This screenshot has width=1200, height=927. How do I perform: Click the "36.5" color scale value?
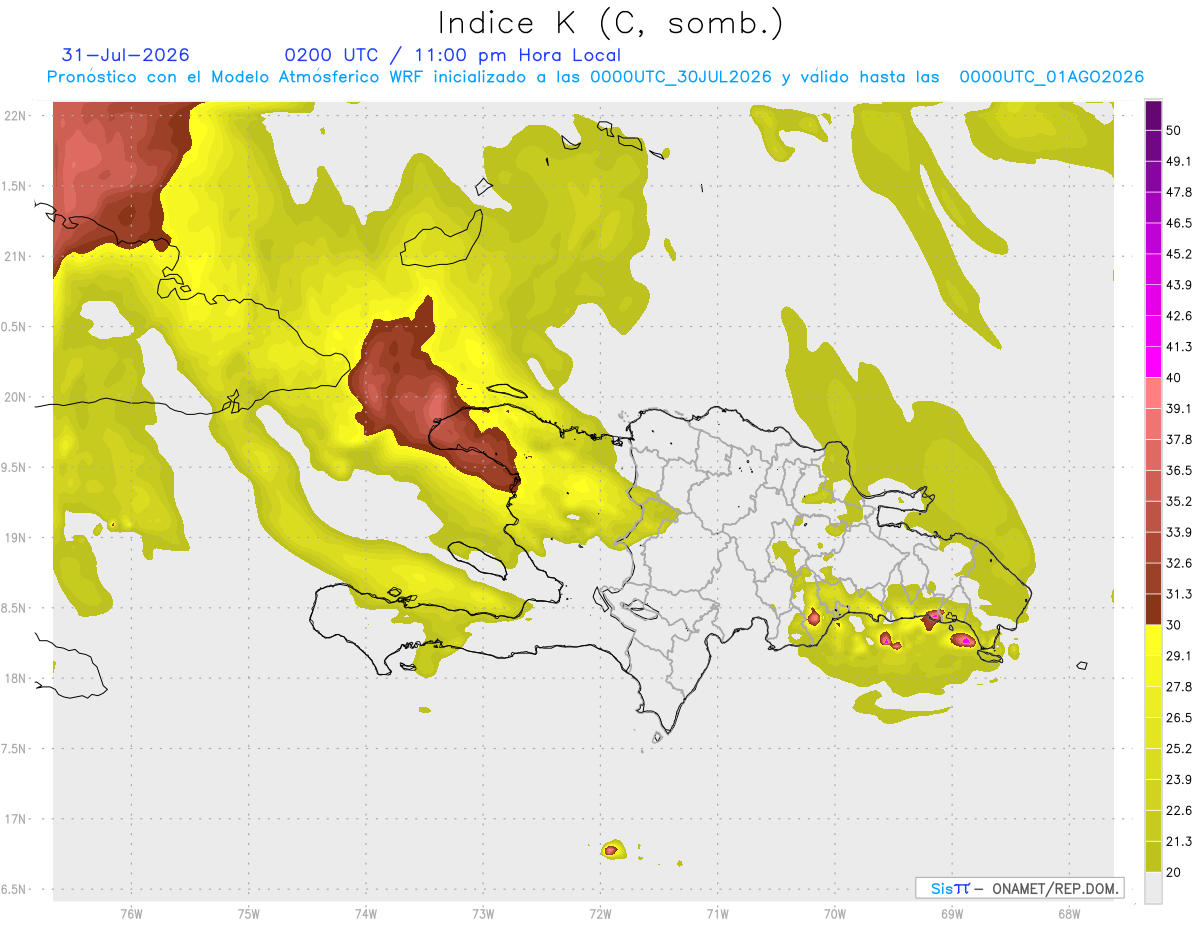point(1179,470)
